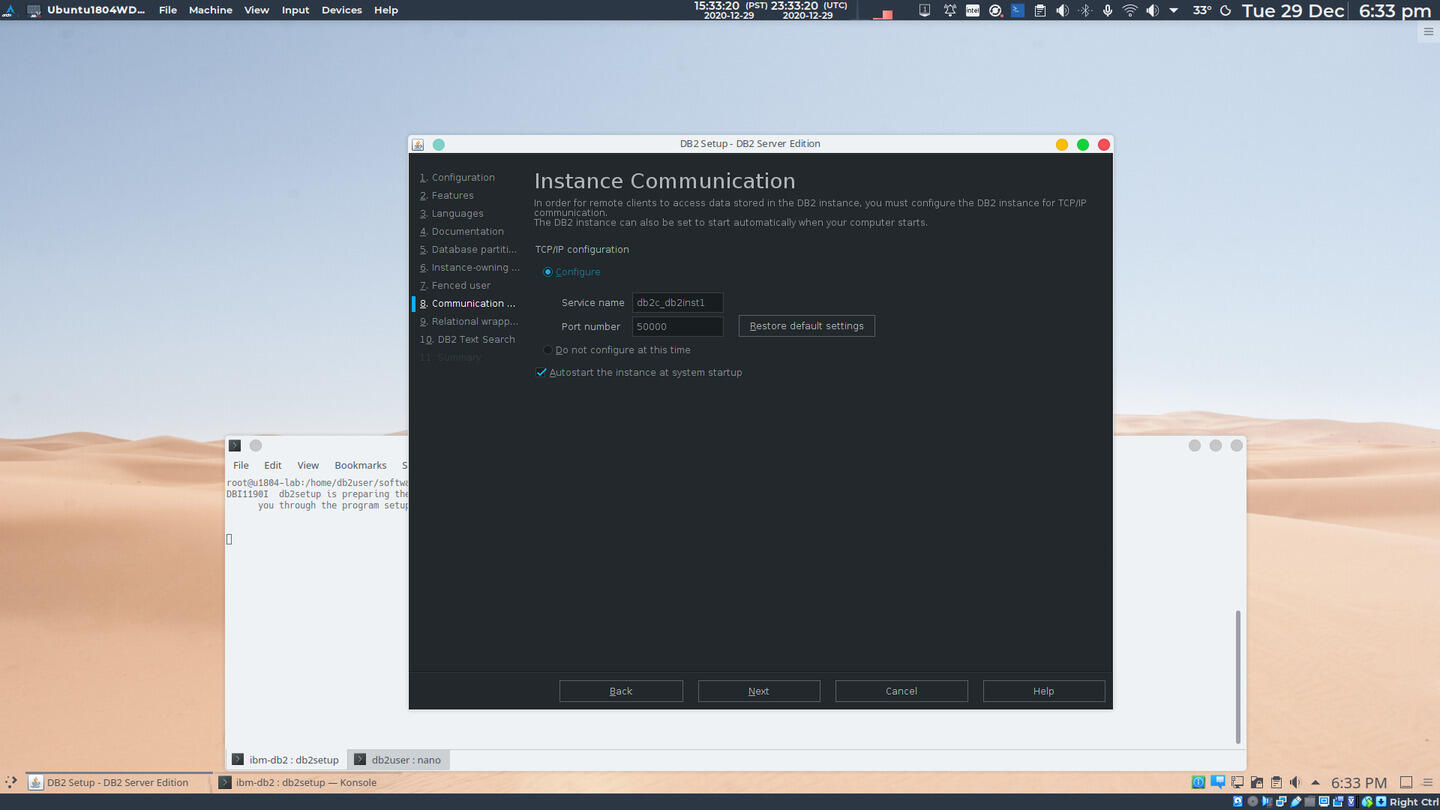The height and width of the screenshot is (810, 1440).
Task: Go to step 6 Instance-owning
Action: pos(469,267)
